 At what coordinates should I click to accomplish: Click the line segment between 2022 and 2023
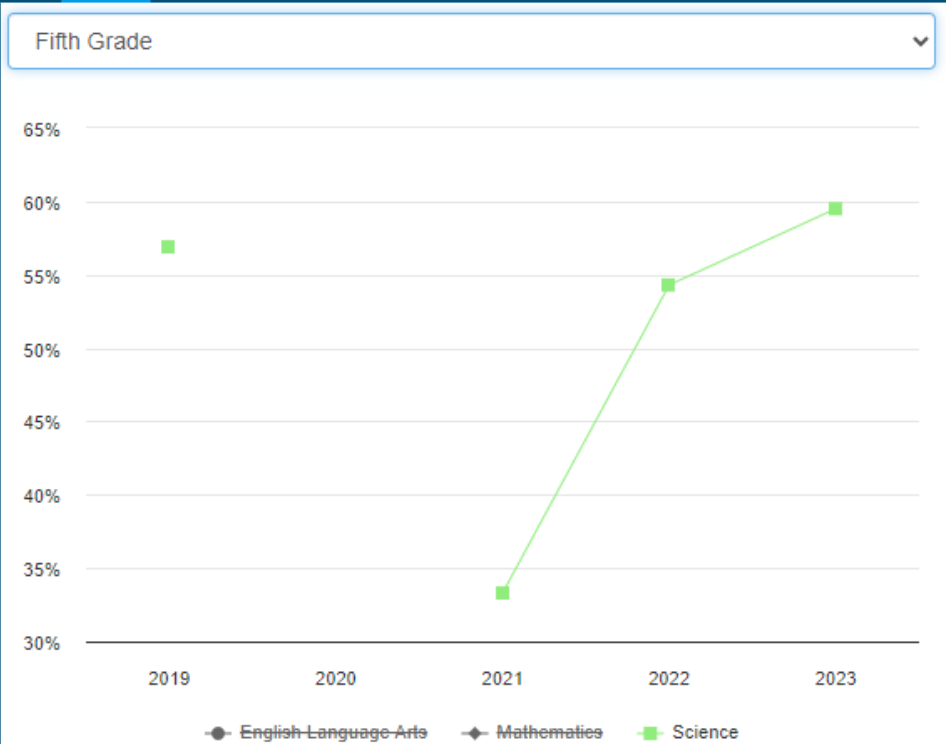point(752,247)
